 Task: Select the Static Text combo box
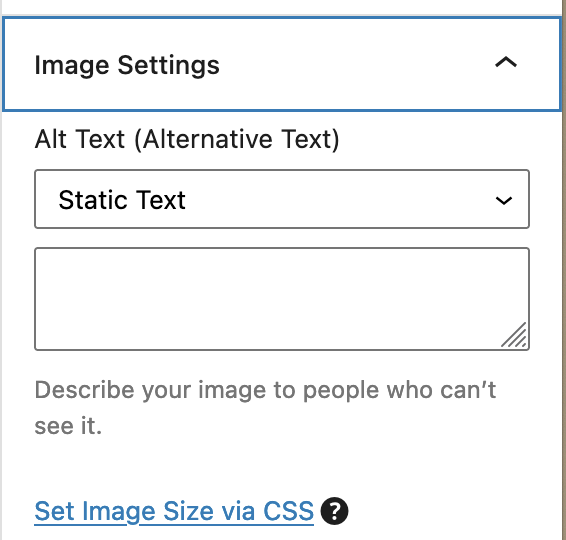282,199
